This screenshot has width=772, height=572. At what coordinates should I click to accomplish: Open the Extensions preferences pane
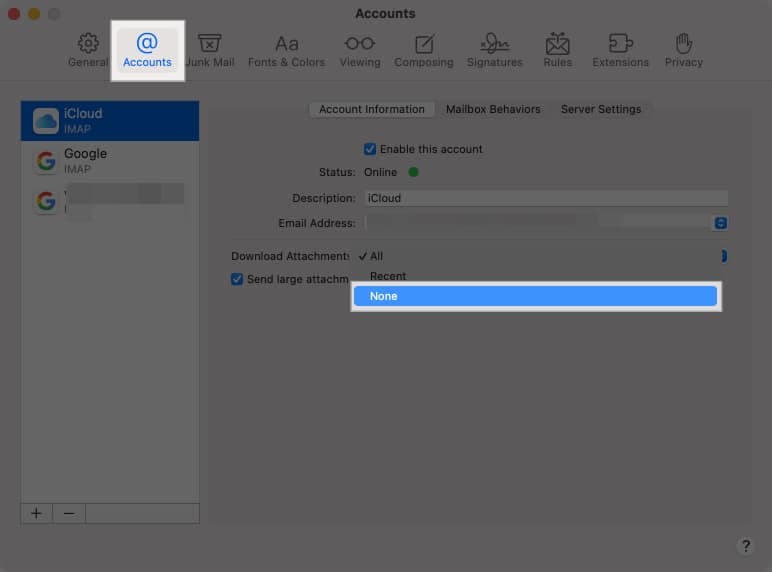pyautogui.click(x=620, y=50)
